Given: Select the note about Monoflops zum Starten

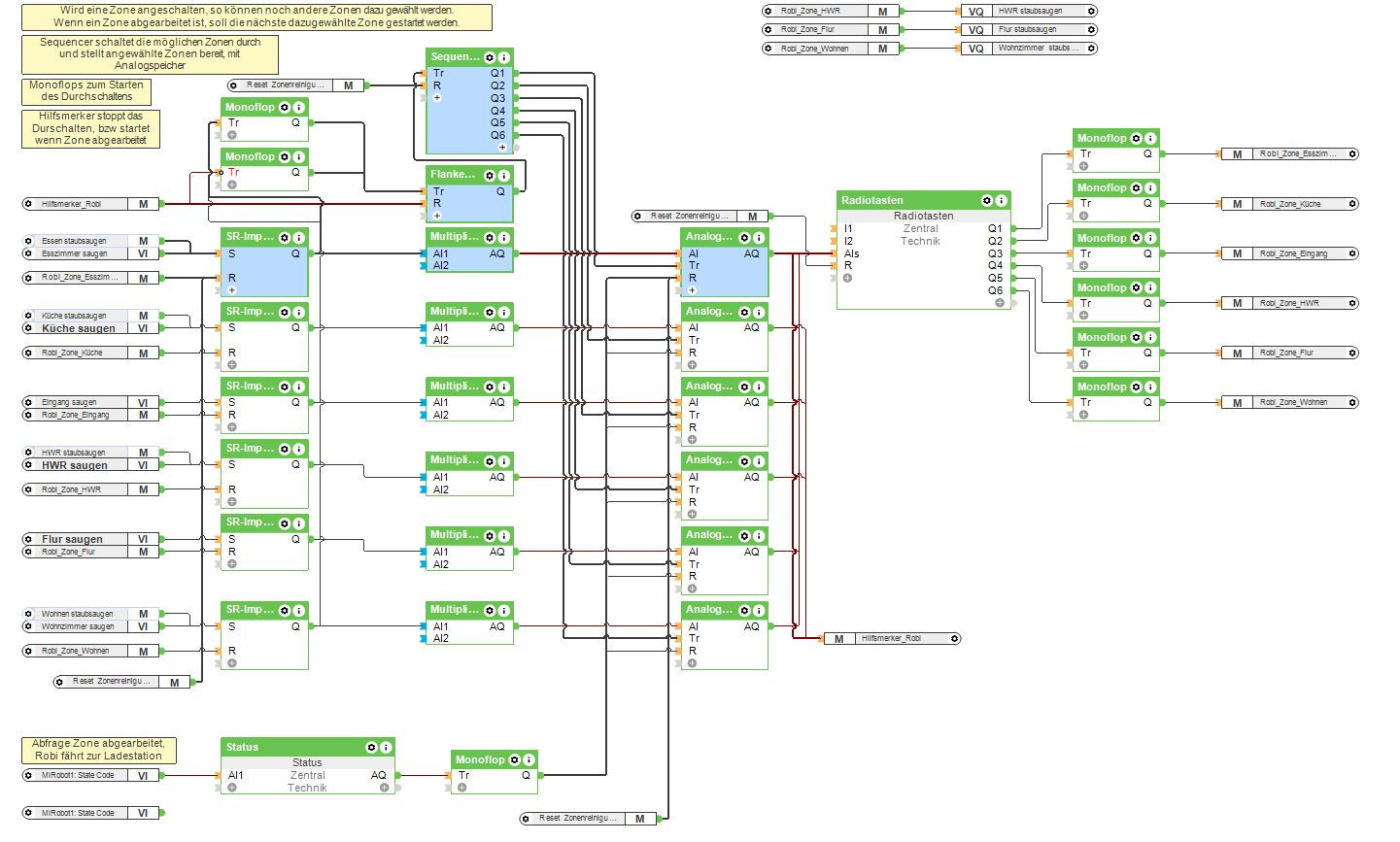Looking at the screenshot, I should [x=86, y=91].
